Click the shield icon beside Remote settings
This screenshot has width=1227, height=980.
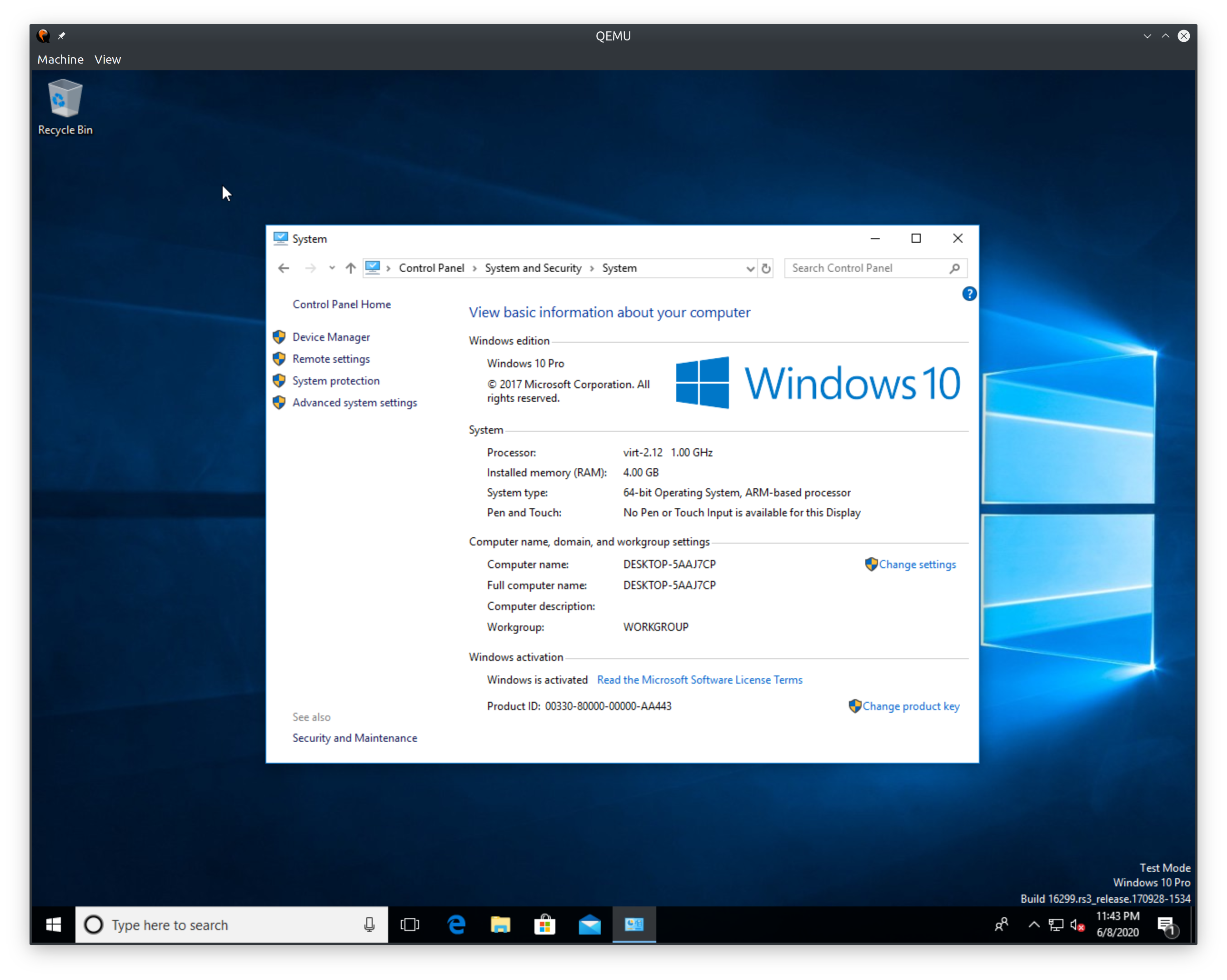(279, 359)
